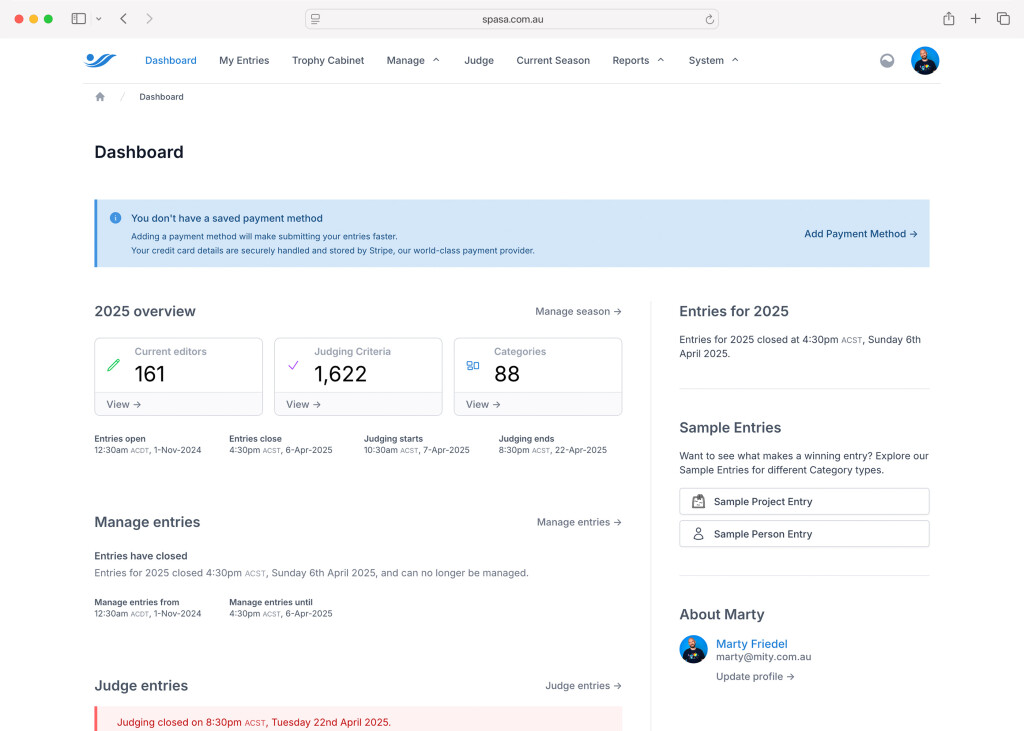Click the spasa.com.au address bar

pyautogui.click(x=512, y=20)
